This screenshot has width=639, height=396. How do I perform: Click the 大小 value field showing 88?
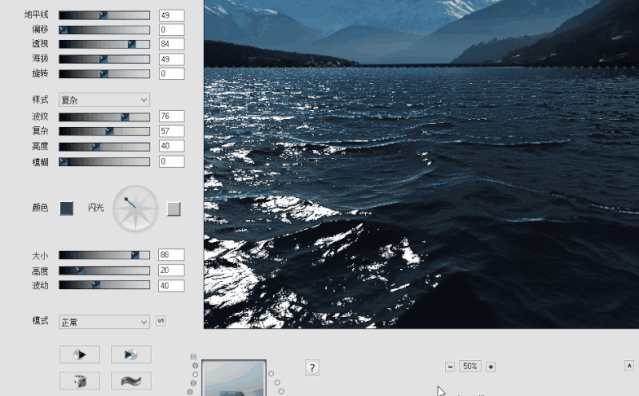click(x=171, y=255)
